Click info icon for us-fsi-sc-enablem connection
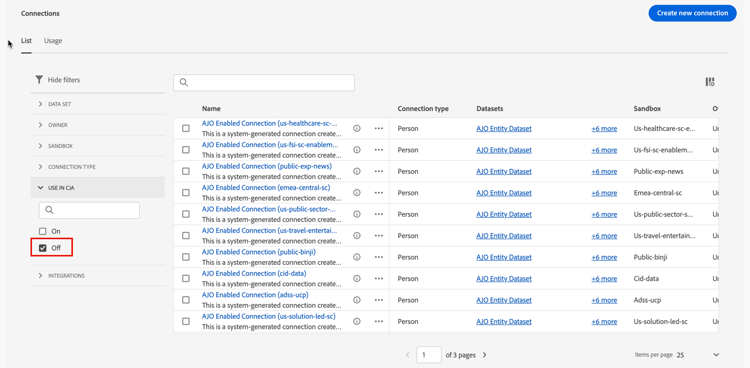 356,150
